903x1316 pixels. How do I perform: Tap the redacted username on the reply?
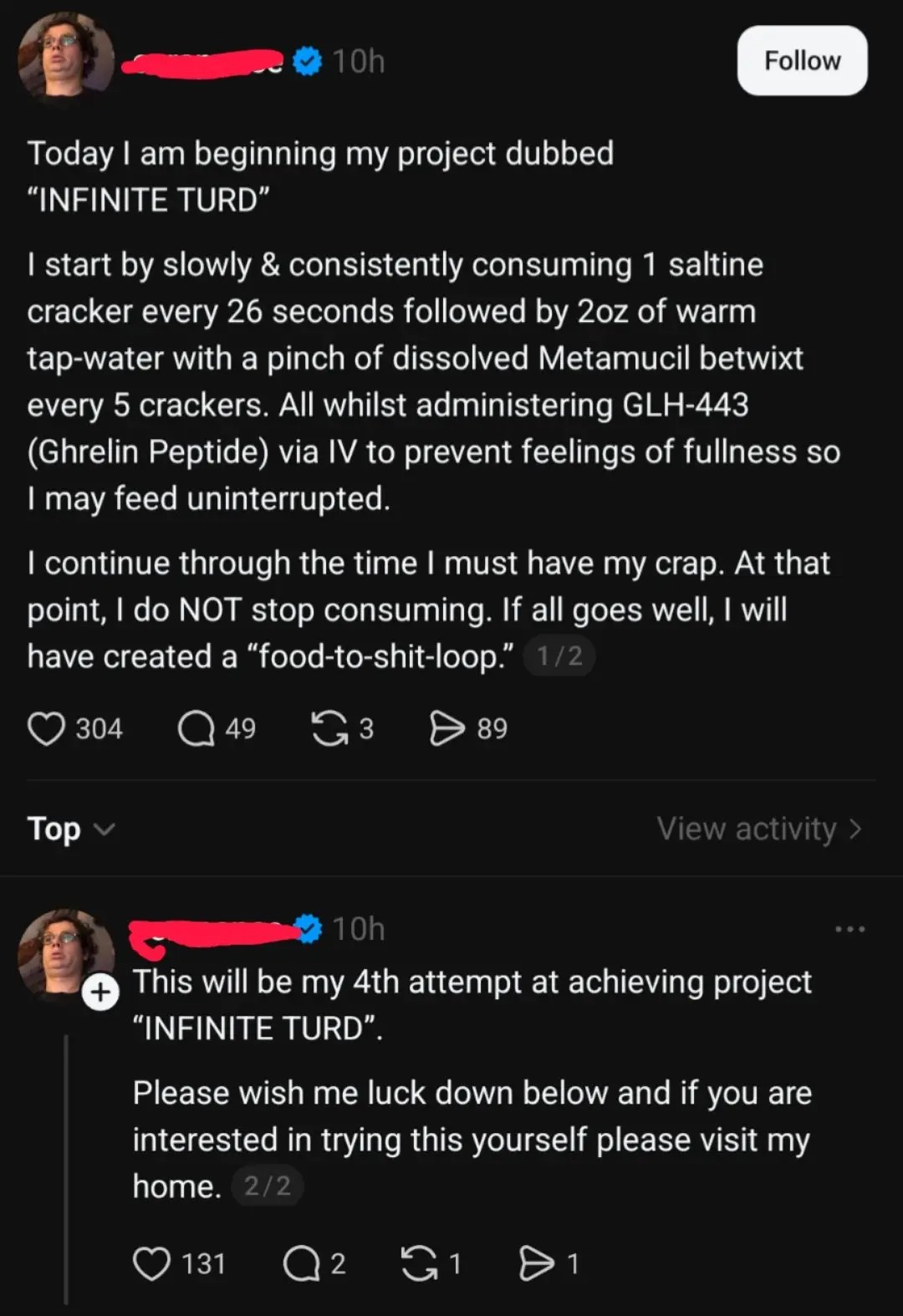[213, 931]
